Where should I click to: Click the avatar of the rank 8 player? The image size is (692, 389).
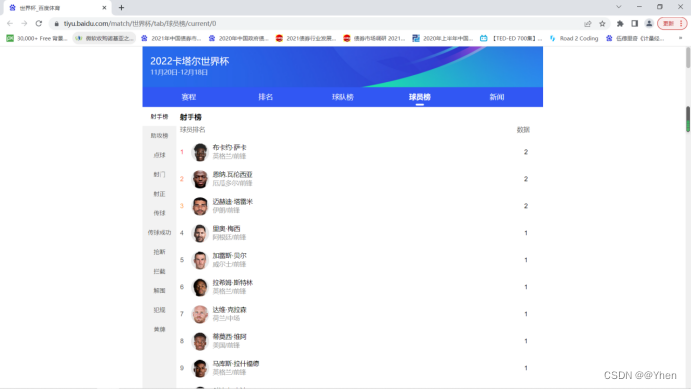coord(200,341)
